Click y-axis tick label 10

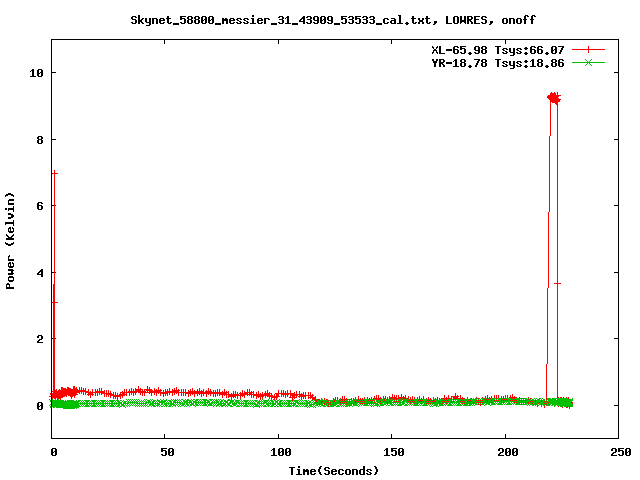pos(36,73)
